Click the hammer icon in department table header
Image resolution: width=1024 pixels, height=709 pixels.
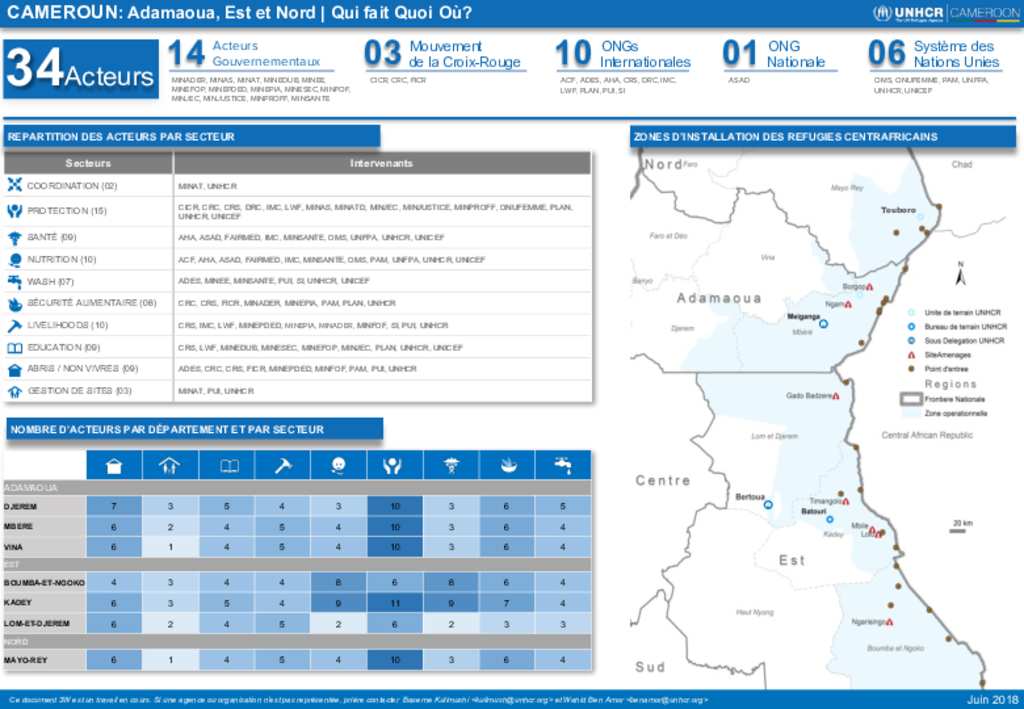(x=283, y=465)
